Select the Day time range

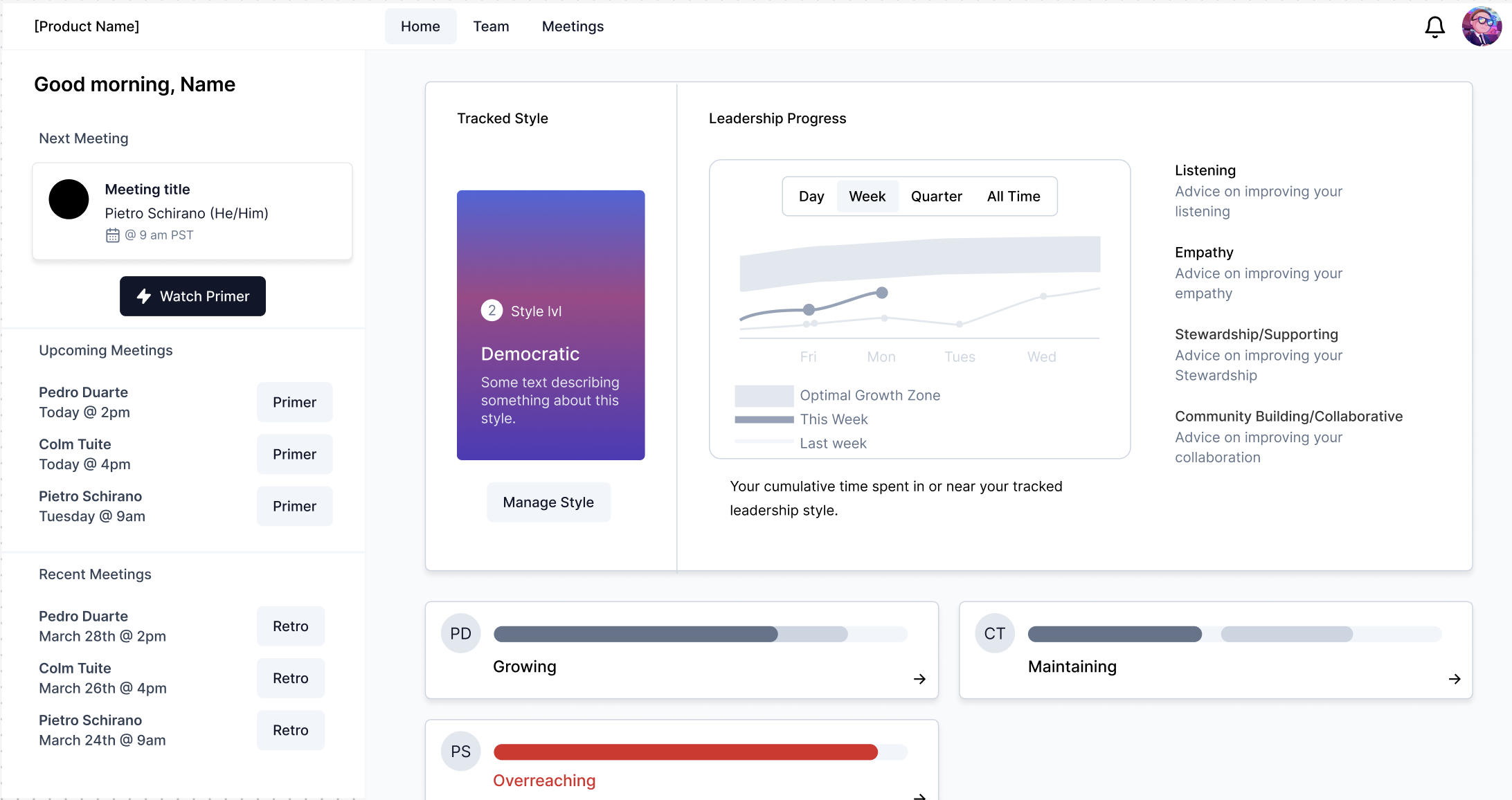coord(811,197)
